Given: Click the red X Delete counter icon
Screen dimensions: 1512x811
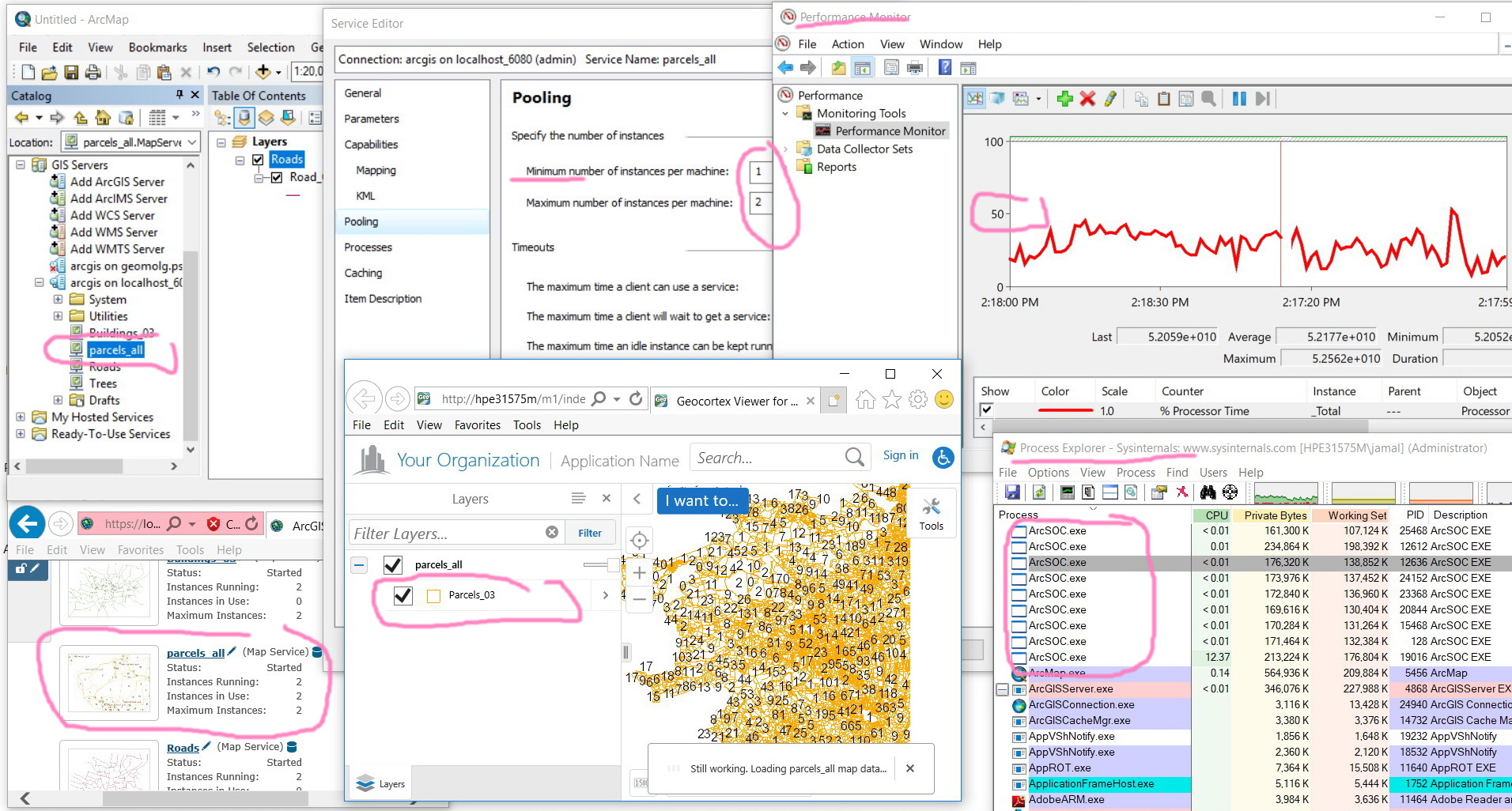Looking at the screenshot, I should 1087,99.
